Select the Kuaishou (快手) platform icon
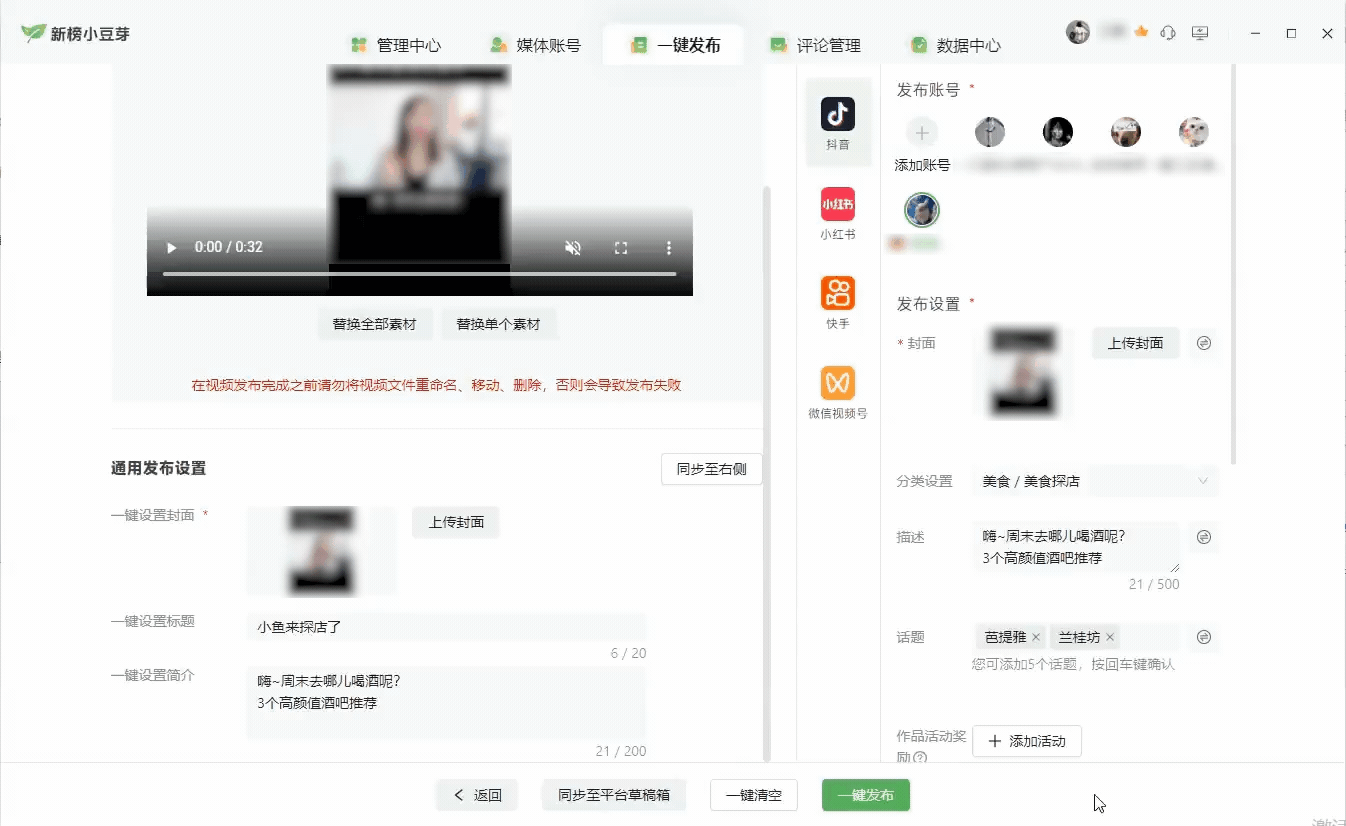The height and width of the screenshot is (826, 1346). pyautogui.click(x=838, y=294)
